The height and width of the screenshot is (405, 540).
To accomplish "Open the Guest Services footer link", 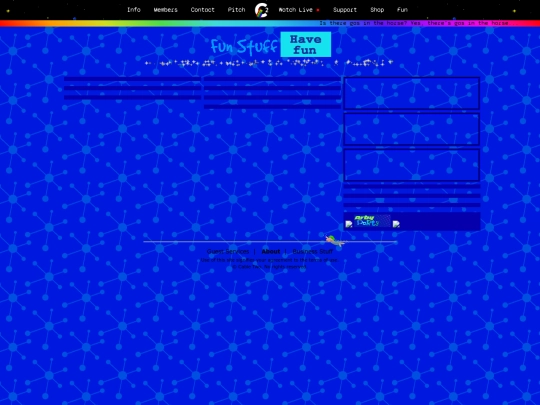I will [228, 251].
